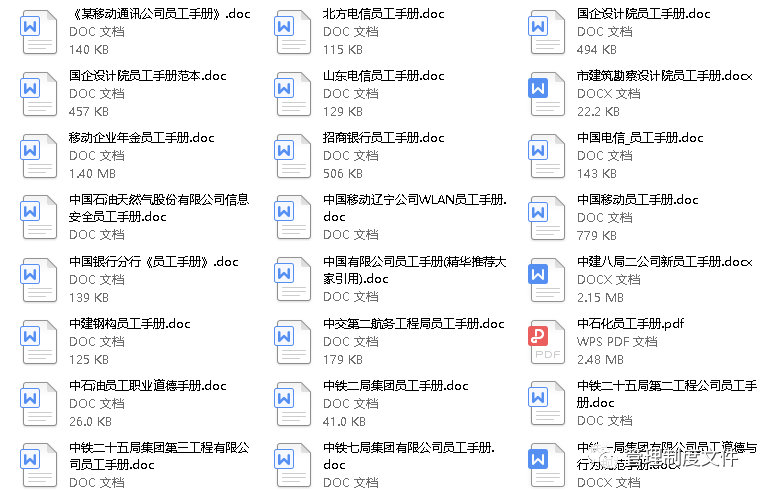Click the icon for 中石油员工职业道德手册.doc

coord(39,403)
